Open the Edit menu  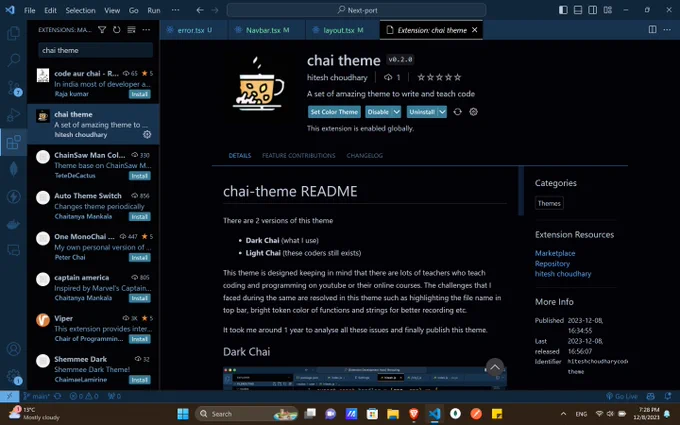point(50,10)
